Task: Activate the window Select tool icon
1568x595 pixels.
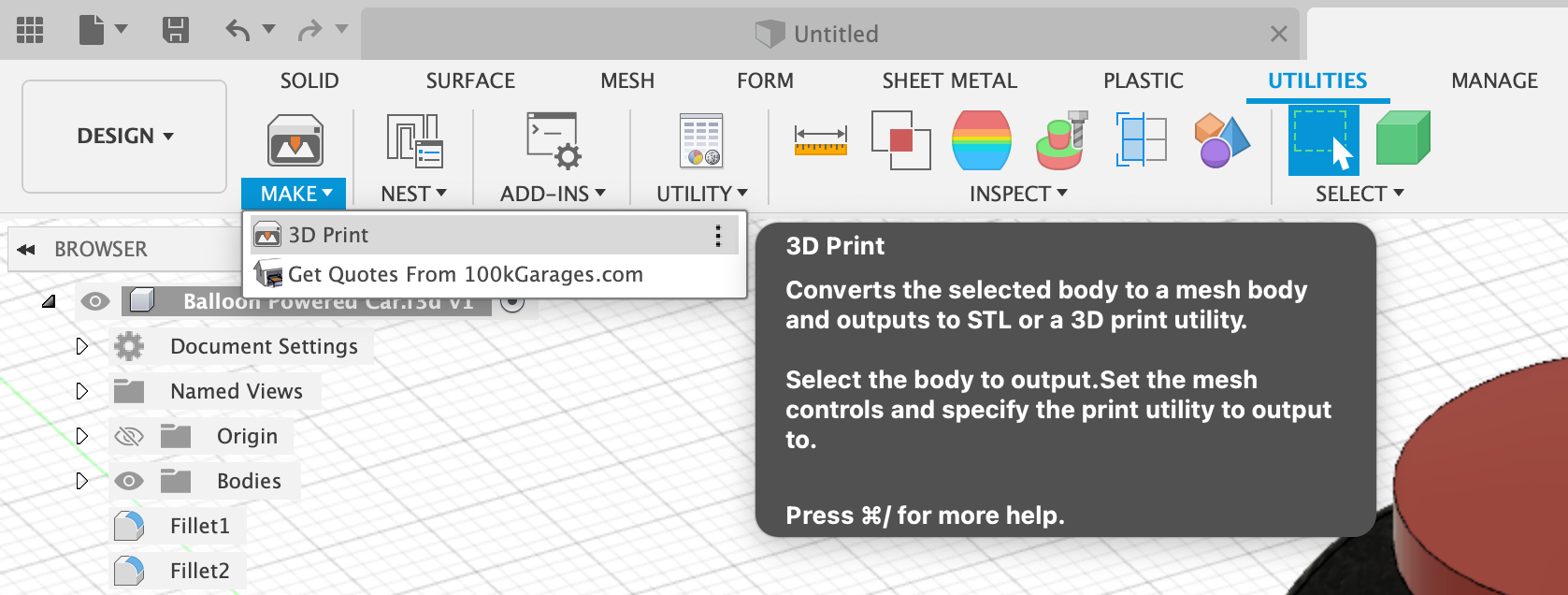Action: [1323, 140]
